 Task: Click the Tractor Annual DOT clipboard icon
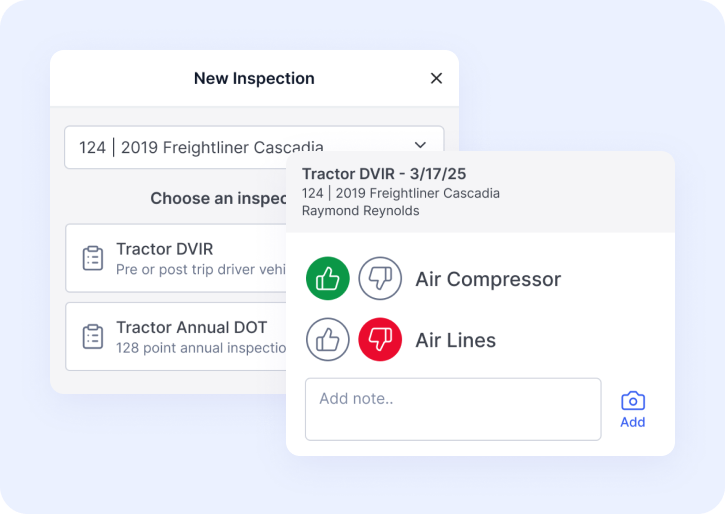tap(93, 336)
